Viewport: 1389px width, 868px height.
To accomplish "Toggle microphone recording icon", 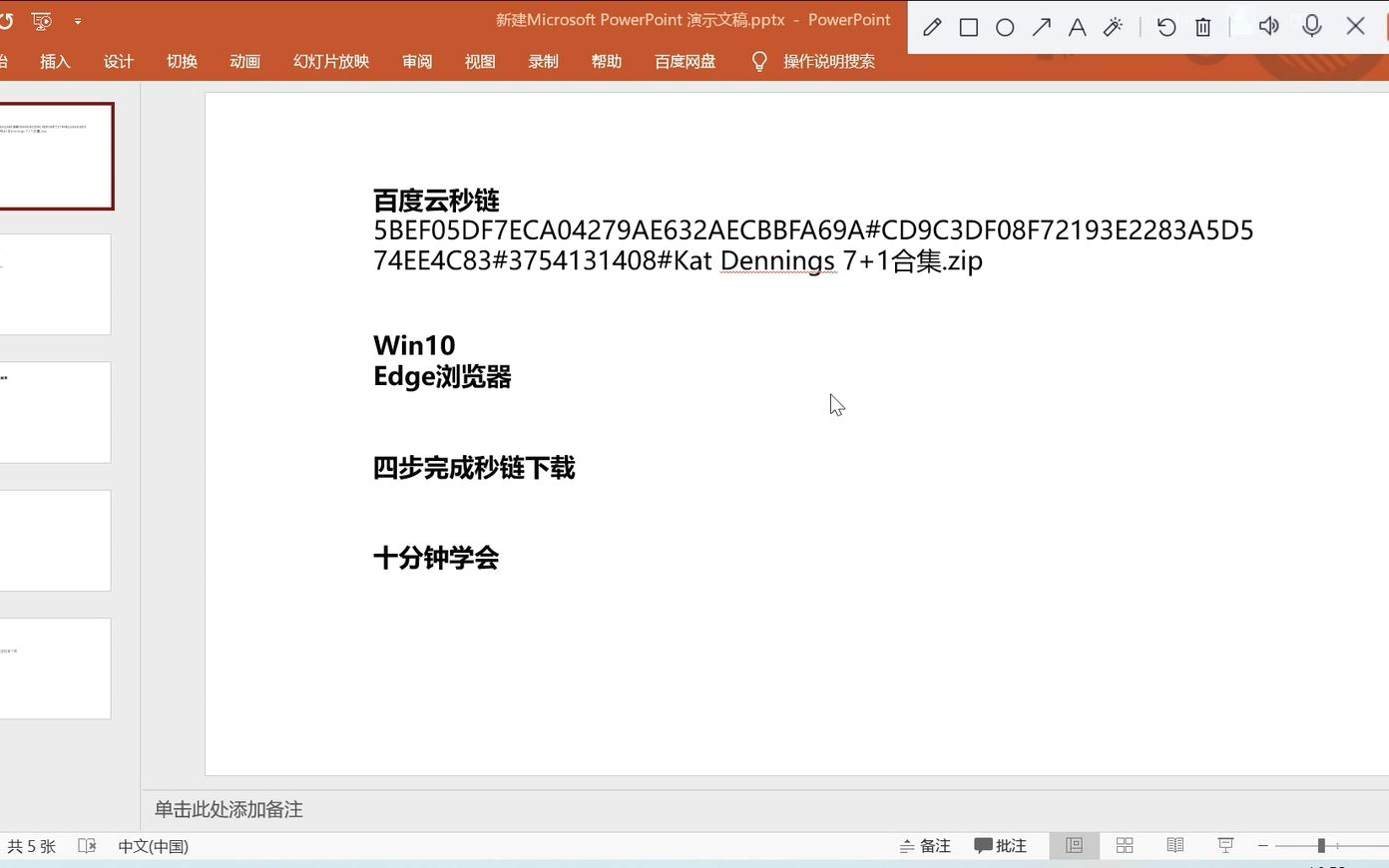I will [x=1312, y=26].
